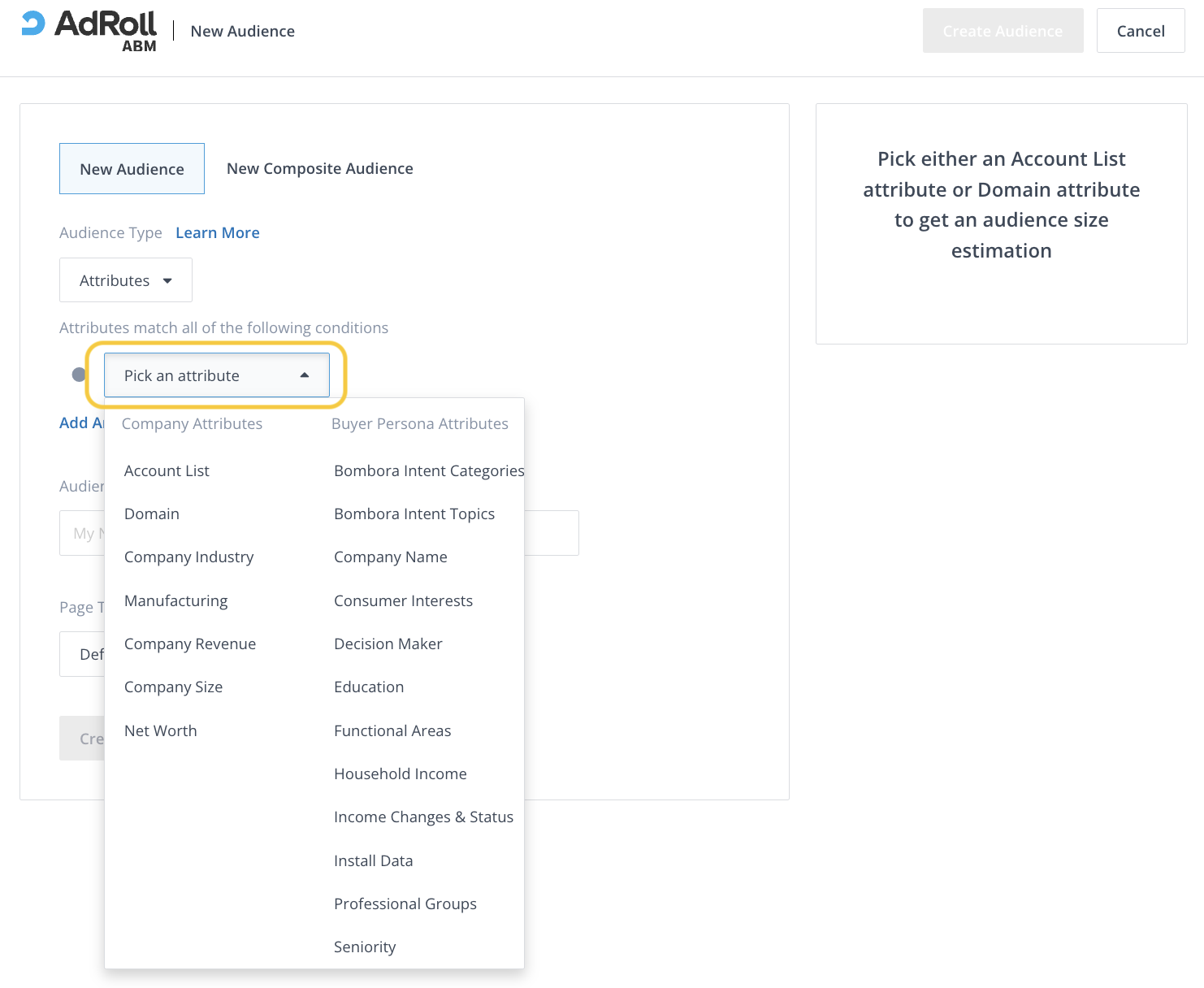Pick Company Industry from the list
This screenshot has height=988, width=1204.
188,557
